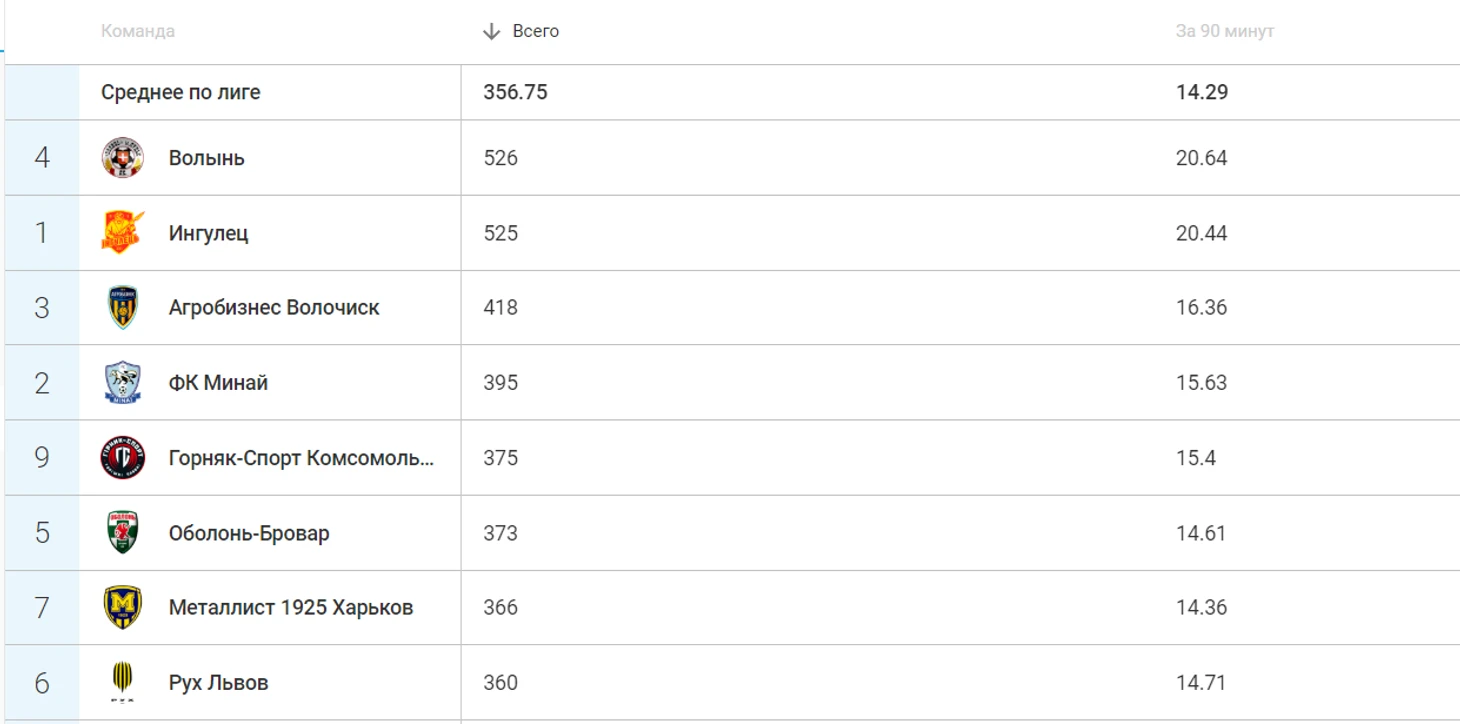Select the Горняк-Спорт club logo
This screenshot has width=1460, height=724.
tap(123, 457)
